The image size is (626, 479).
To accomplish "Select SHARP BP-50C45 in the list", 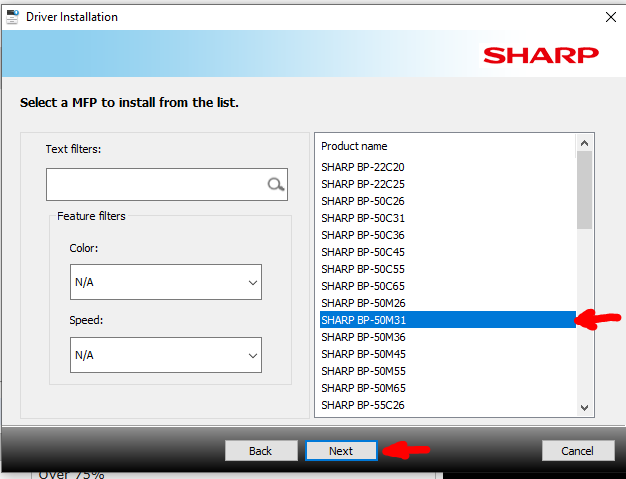I will pyautogui.click(x=448, y=252).
